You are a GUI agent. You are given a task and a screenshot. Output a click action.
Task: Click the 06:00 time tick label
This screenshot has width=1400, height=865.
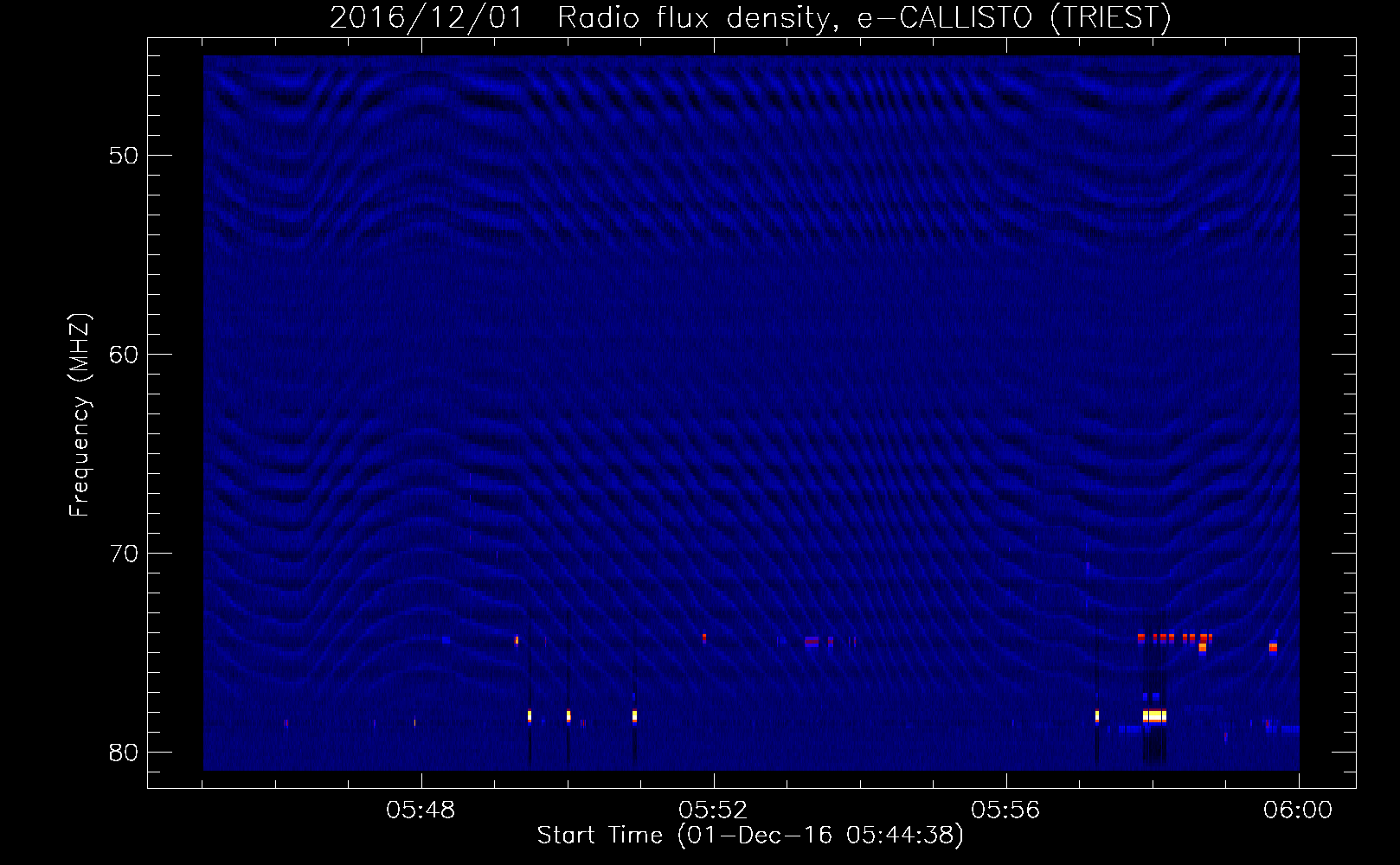[x=1298, y=811]
